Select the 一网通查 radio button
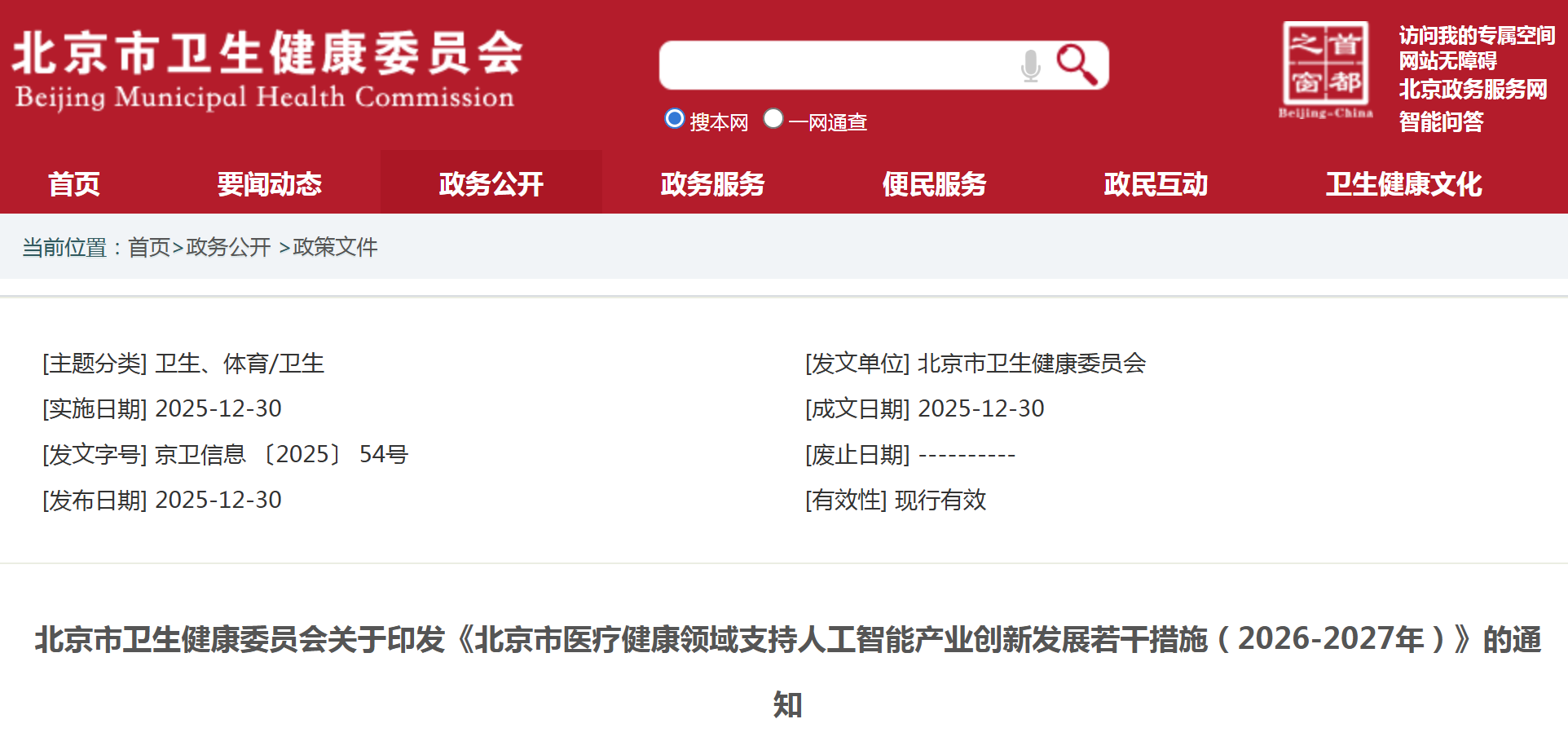 (x=773, y=118)
